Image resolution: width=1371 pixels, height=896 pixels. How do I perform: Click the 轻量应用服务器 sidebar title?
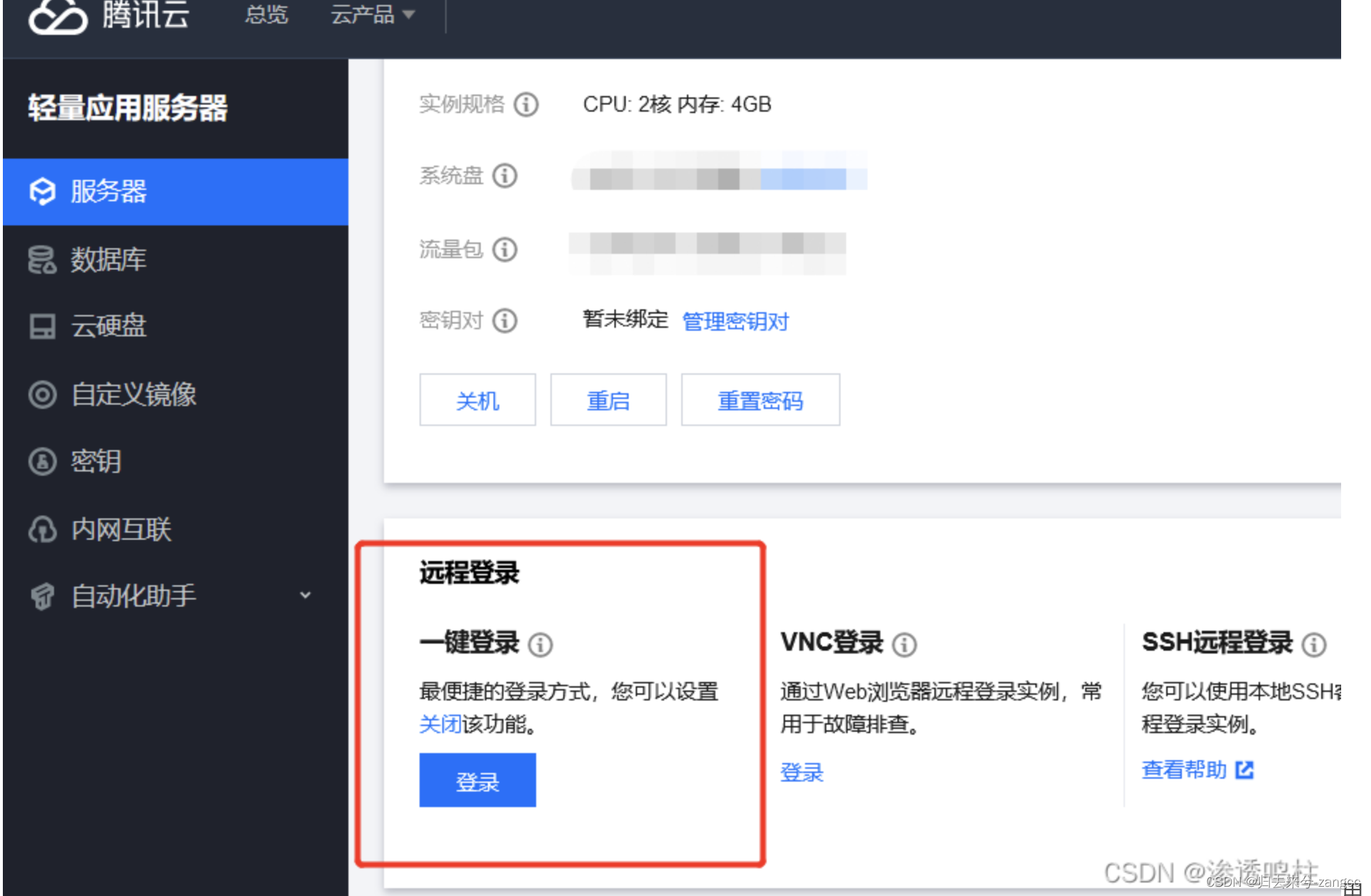tap(128, 108)
